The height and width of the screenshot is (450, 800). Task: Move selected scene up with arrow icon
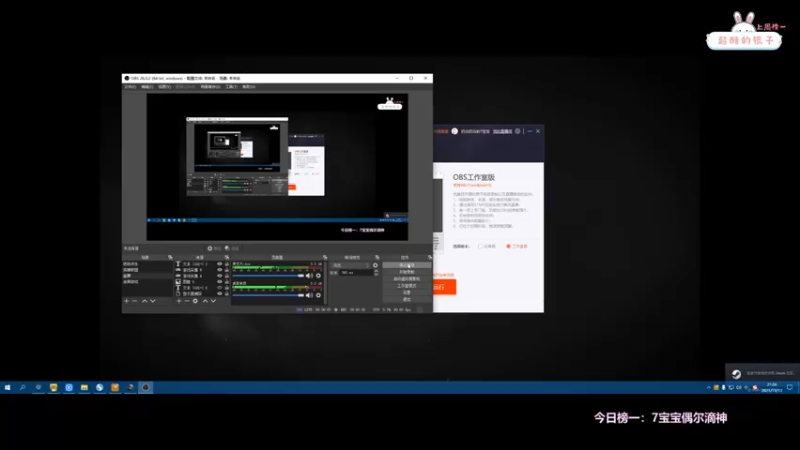144,301
